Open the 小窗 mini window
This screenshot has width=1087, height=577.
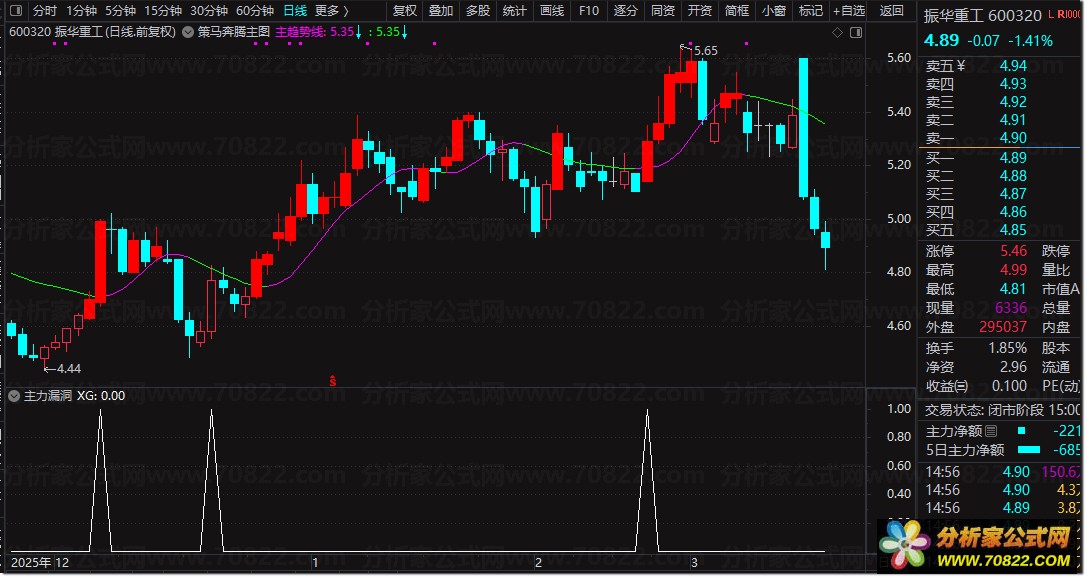[774, 10]
